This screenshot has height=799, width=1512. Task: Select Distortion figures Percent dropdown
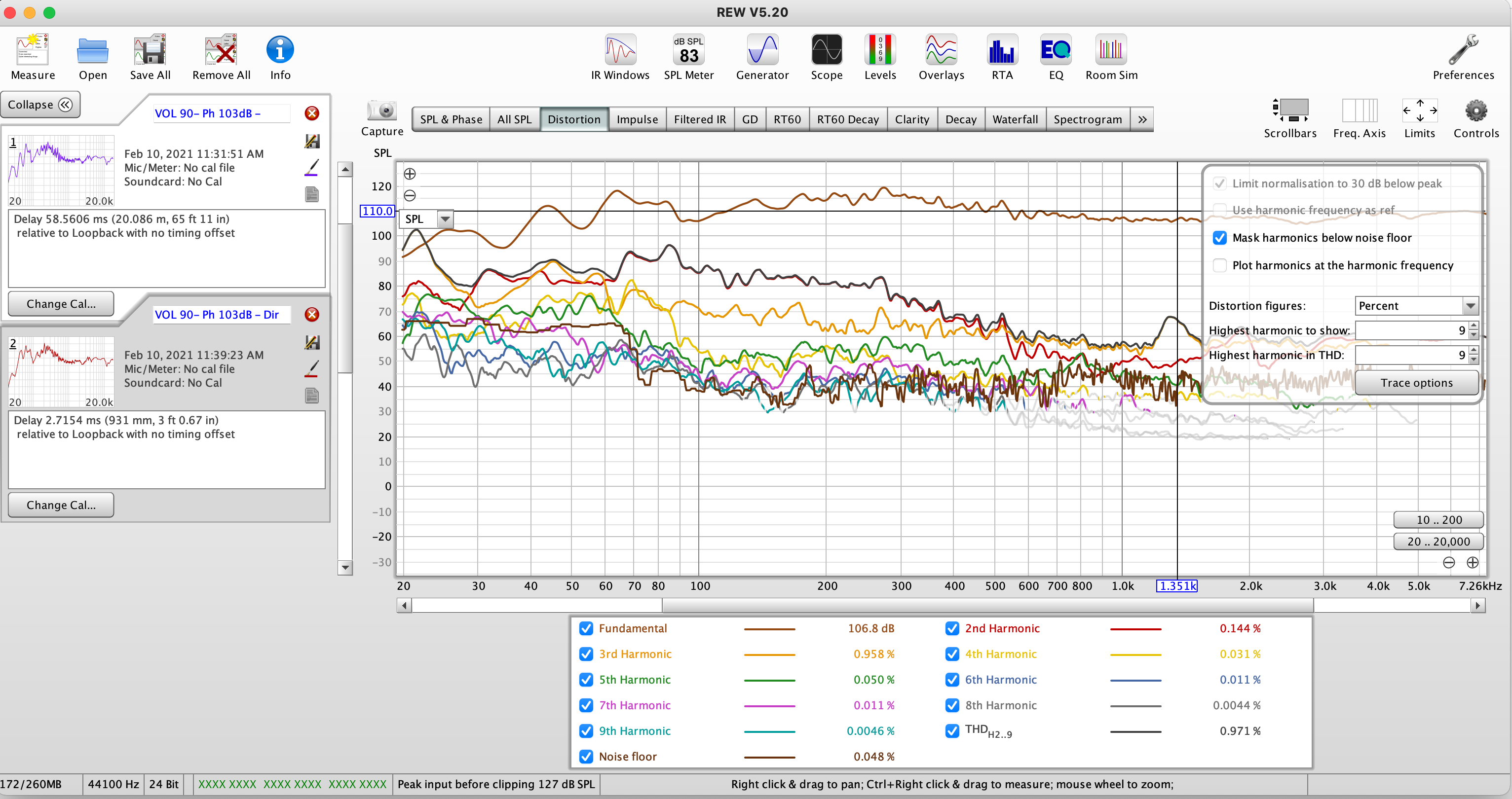(x=1416, y=305)
